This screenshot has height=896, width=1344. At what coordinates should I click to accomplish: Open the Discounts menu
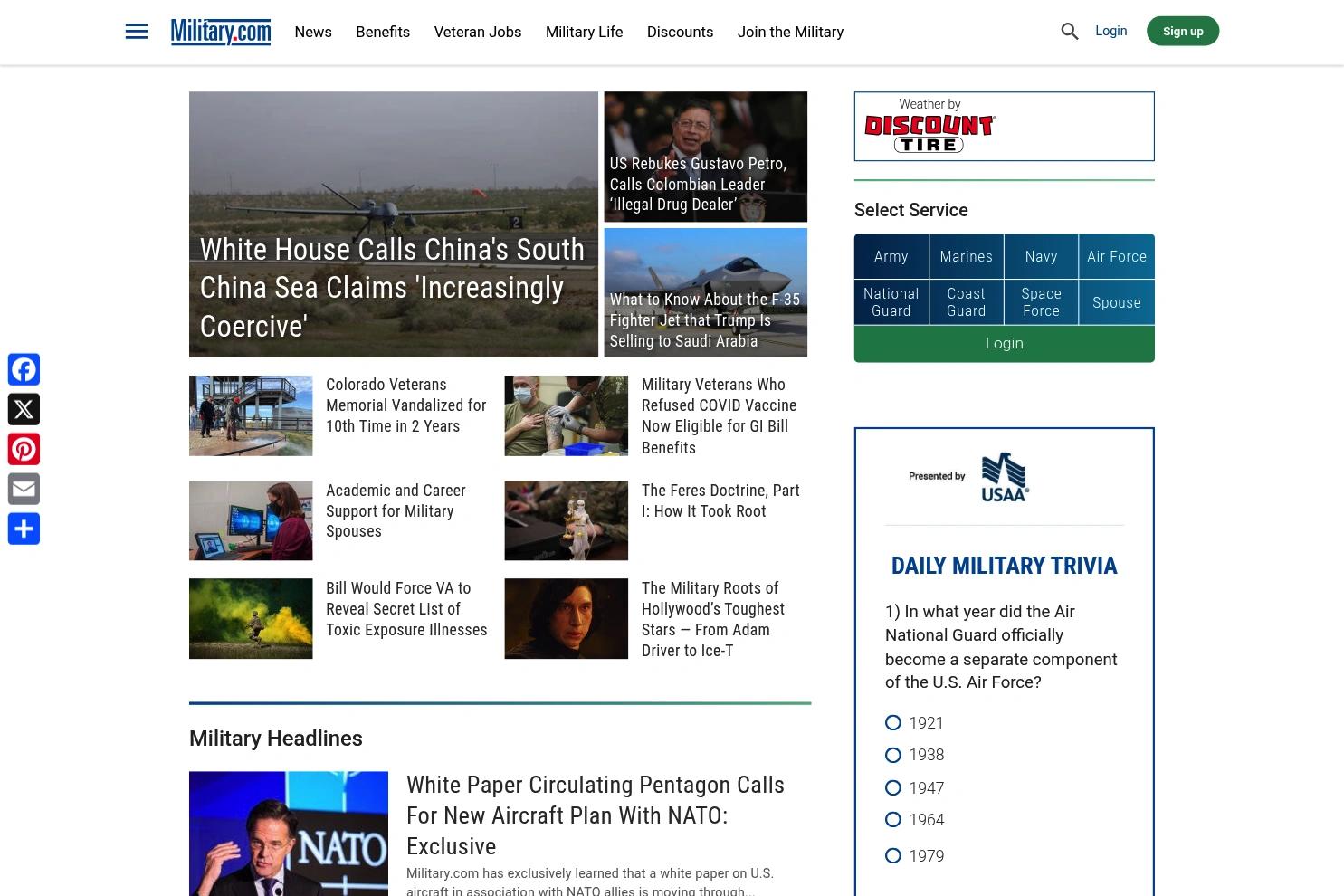pyautogui.click(x=680, y=32)
